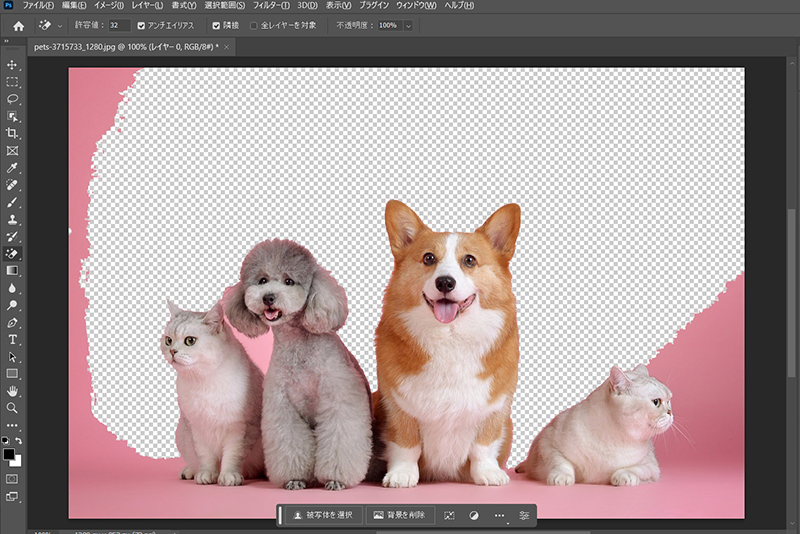Open the ウィンドウ menu
Image resolution: width=800 pixels, height=534 pixels.
416,5
